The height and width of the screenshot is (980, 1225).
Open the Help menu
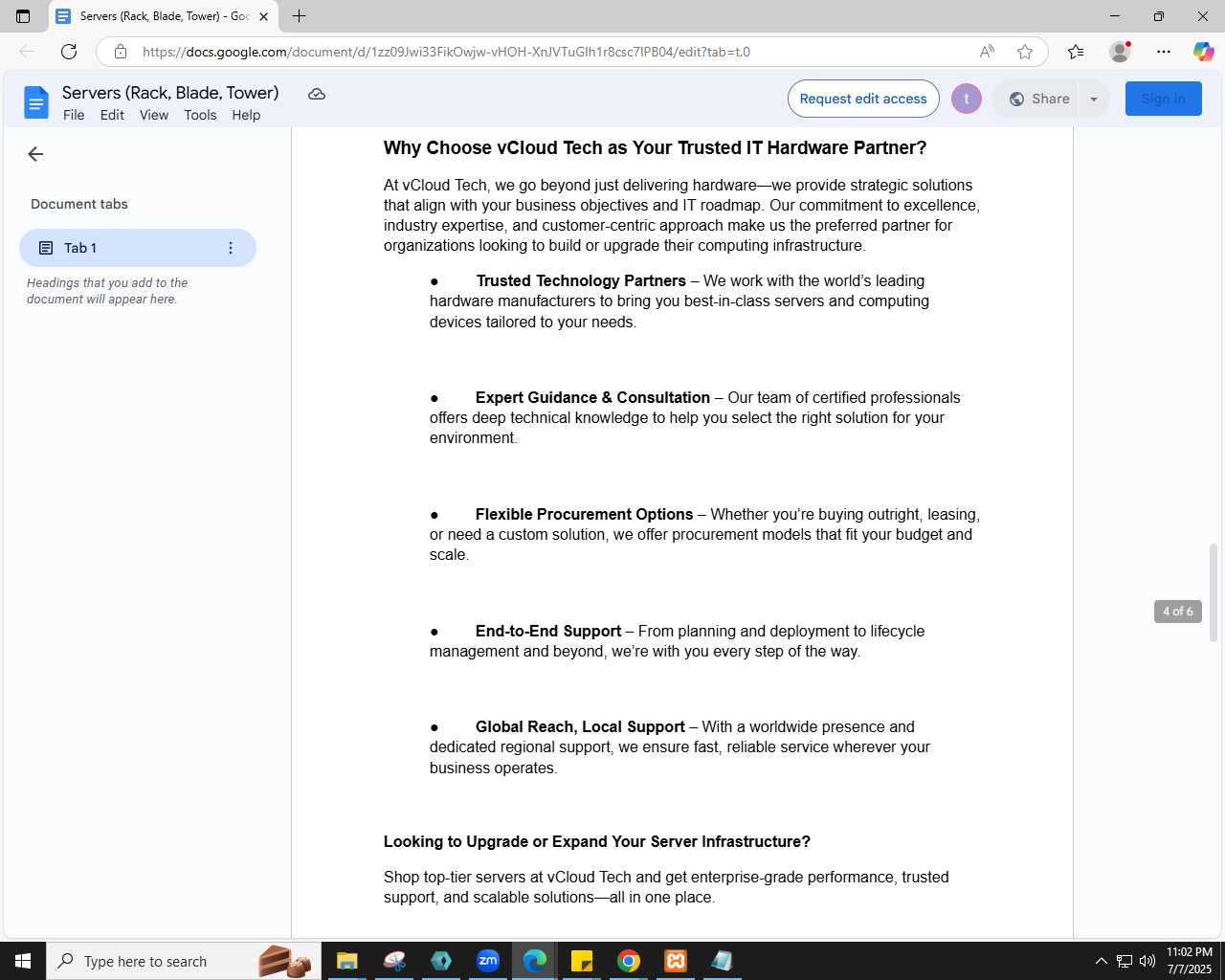[x=246, y=115]
